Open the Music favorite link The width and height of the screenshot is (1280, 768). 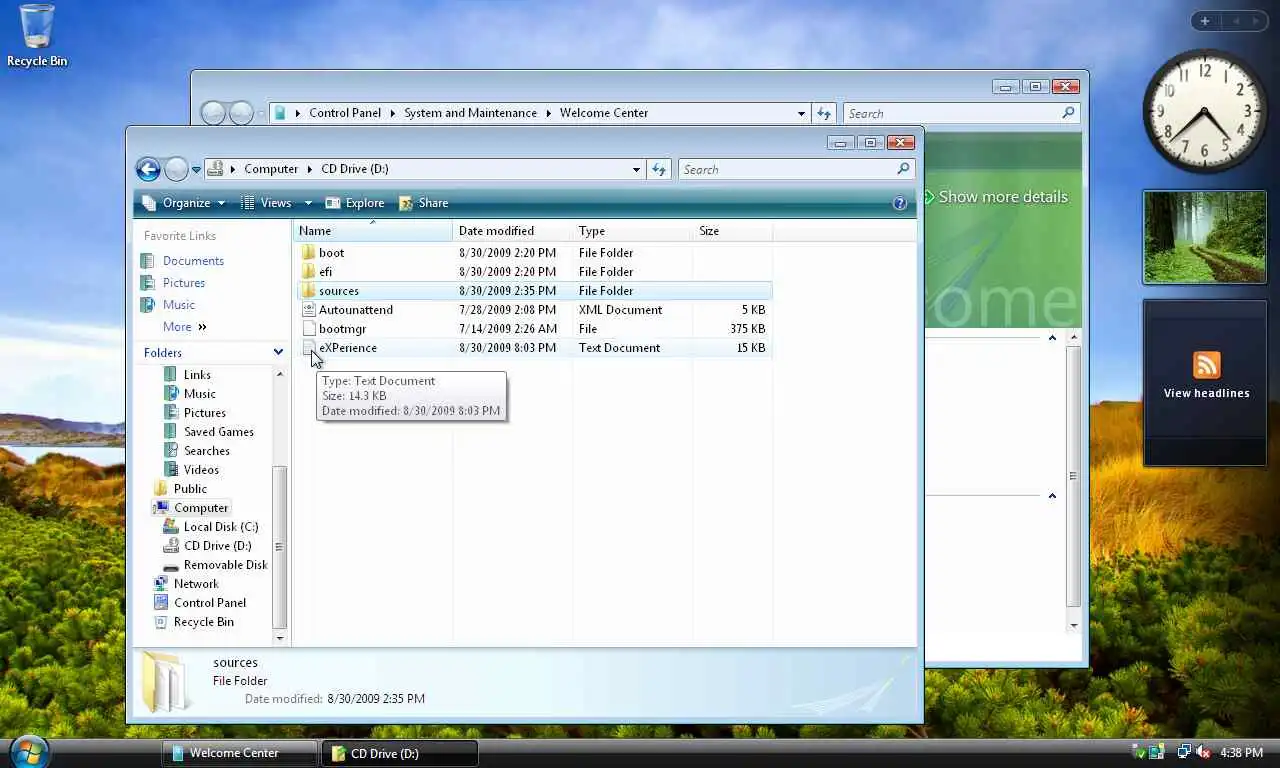point(169,305)
